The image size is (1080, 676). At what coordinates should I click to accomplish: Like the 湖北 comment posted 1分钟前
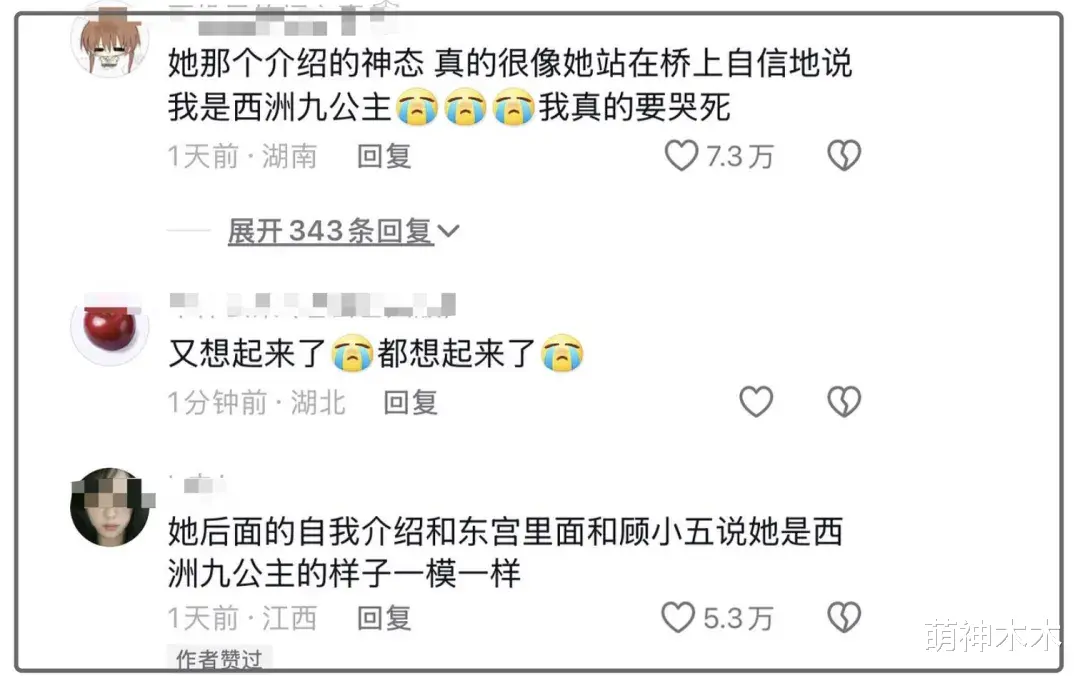(x=756, y=402)
